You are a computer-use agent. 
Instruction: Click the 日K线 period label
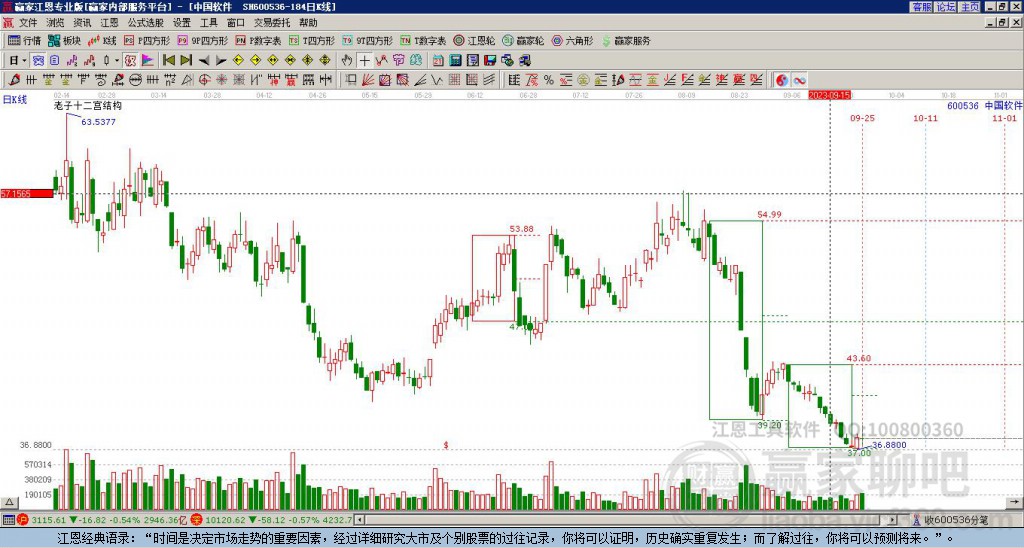15,100
